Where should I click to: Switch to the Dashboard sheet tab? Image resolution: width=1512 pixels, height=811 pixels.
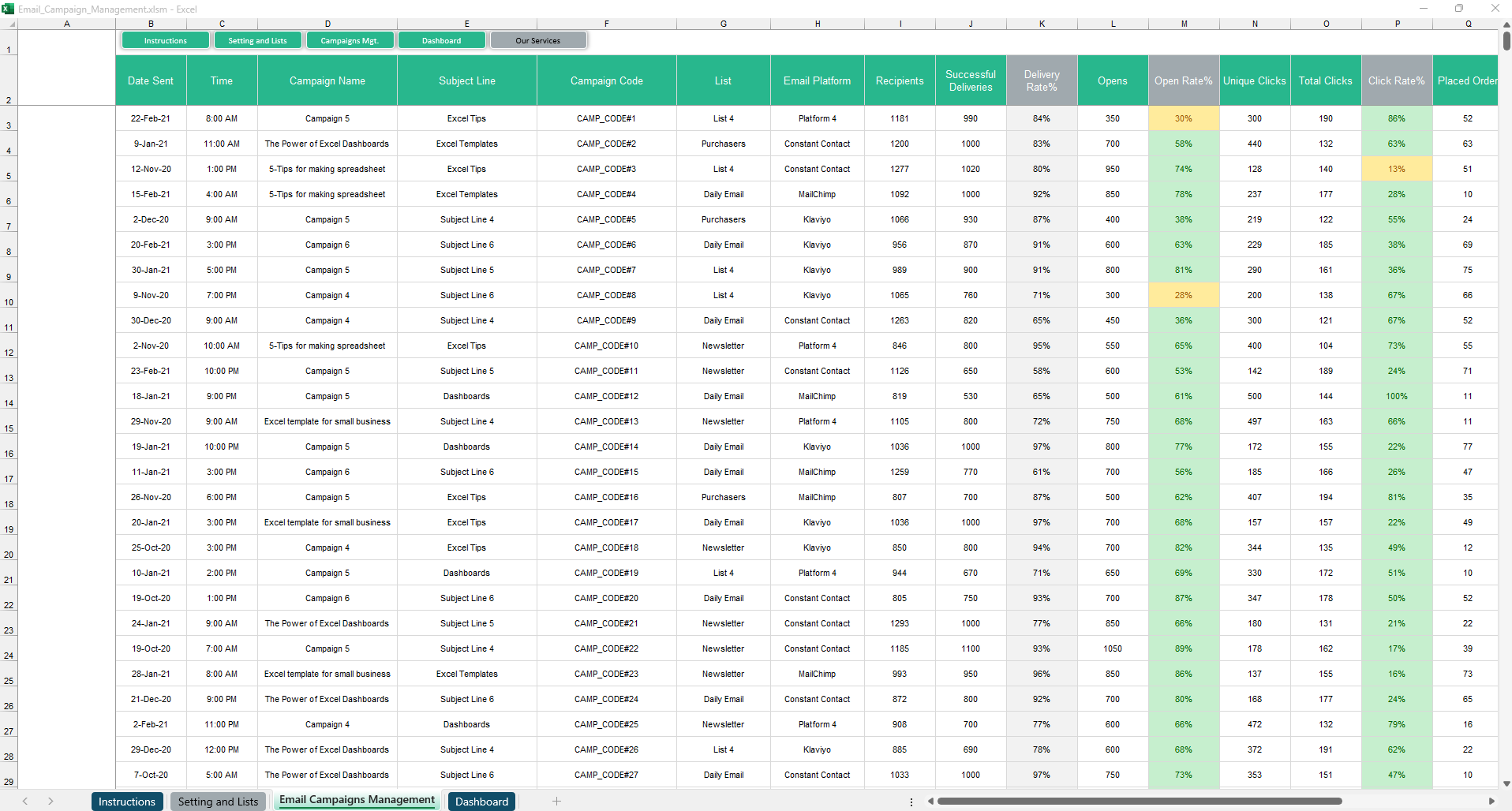[x=481, y=802]
